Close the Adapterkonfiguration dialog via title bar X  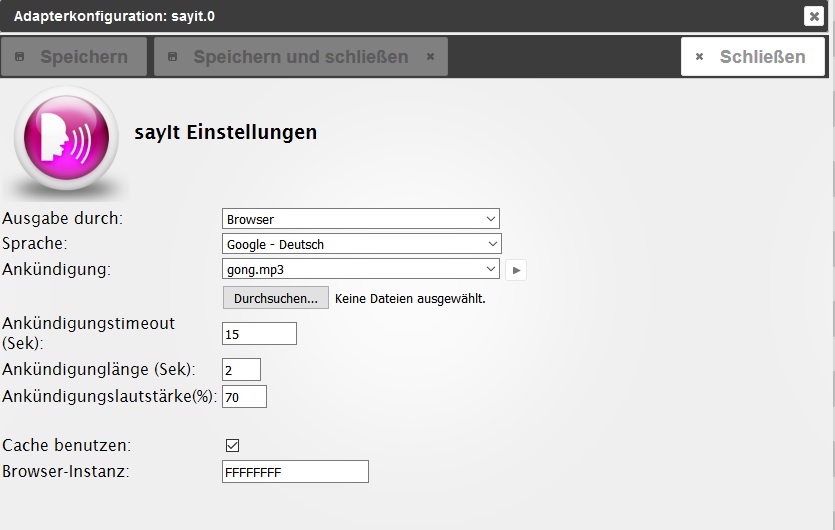click(x=813, y=16)
